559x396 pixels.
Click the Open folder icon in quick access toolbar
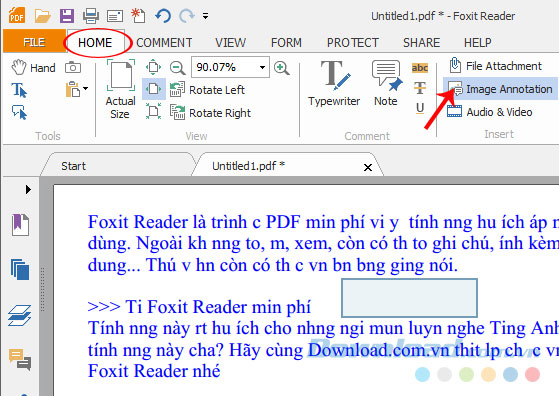tap(42, 16)
